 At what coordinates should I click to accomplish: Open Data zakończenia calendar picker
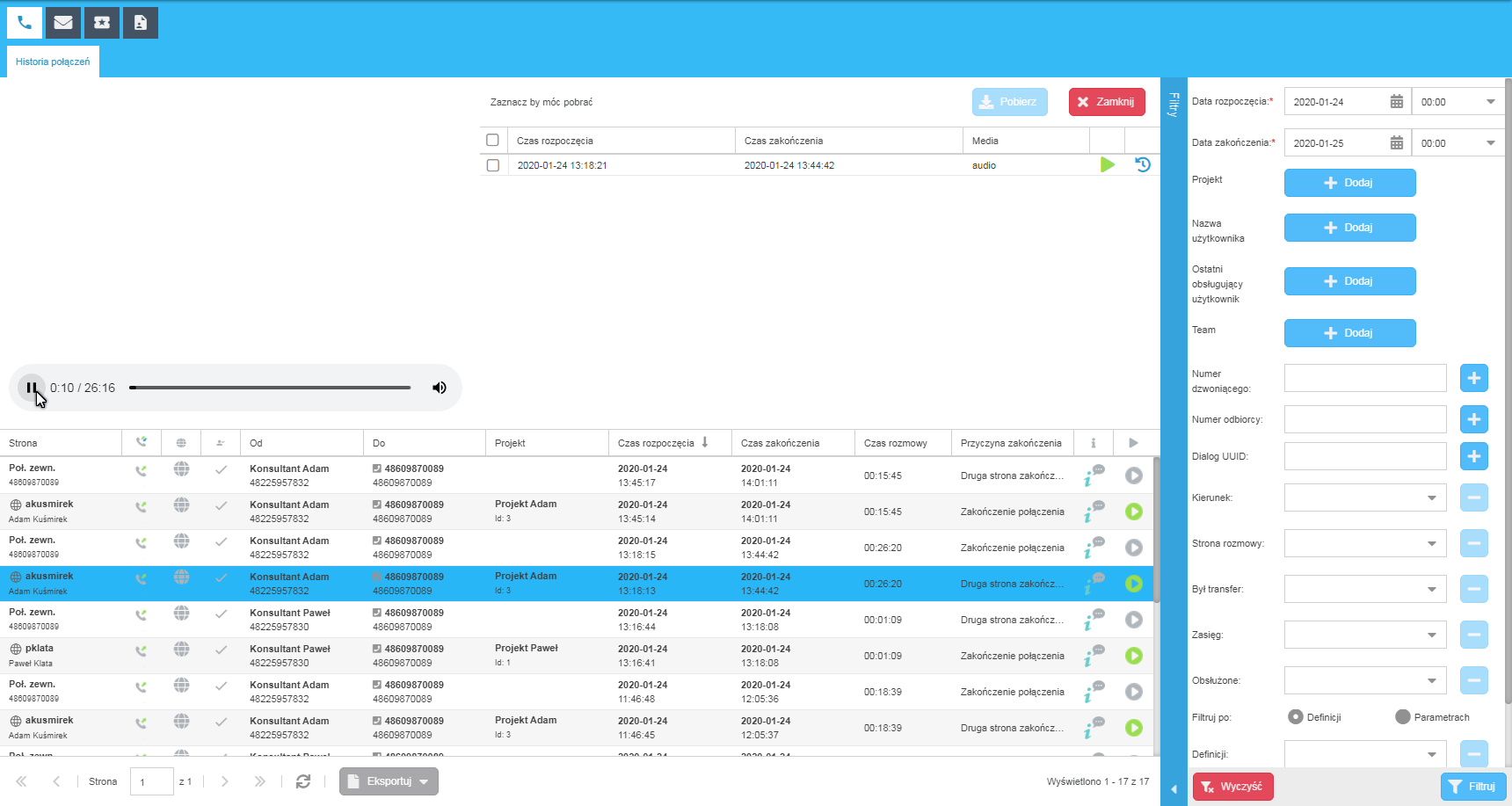coord(1396,143)
